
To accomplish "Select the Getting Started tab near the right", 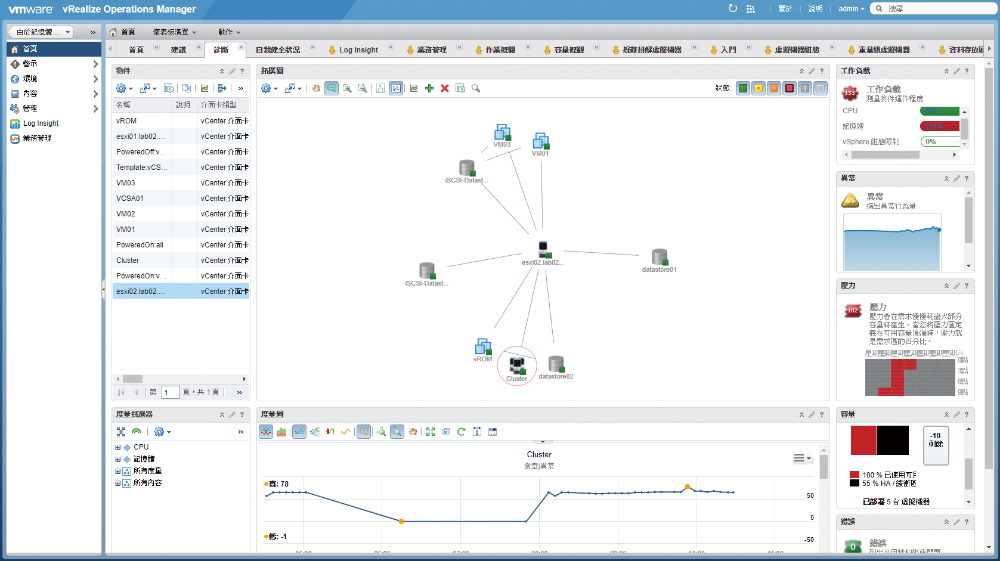I will coord(728,50).
